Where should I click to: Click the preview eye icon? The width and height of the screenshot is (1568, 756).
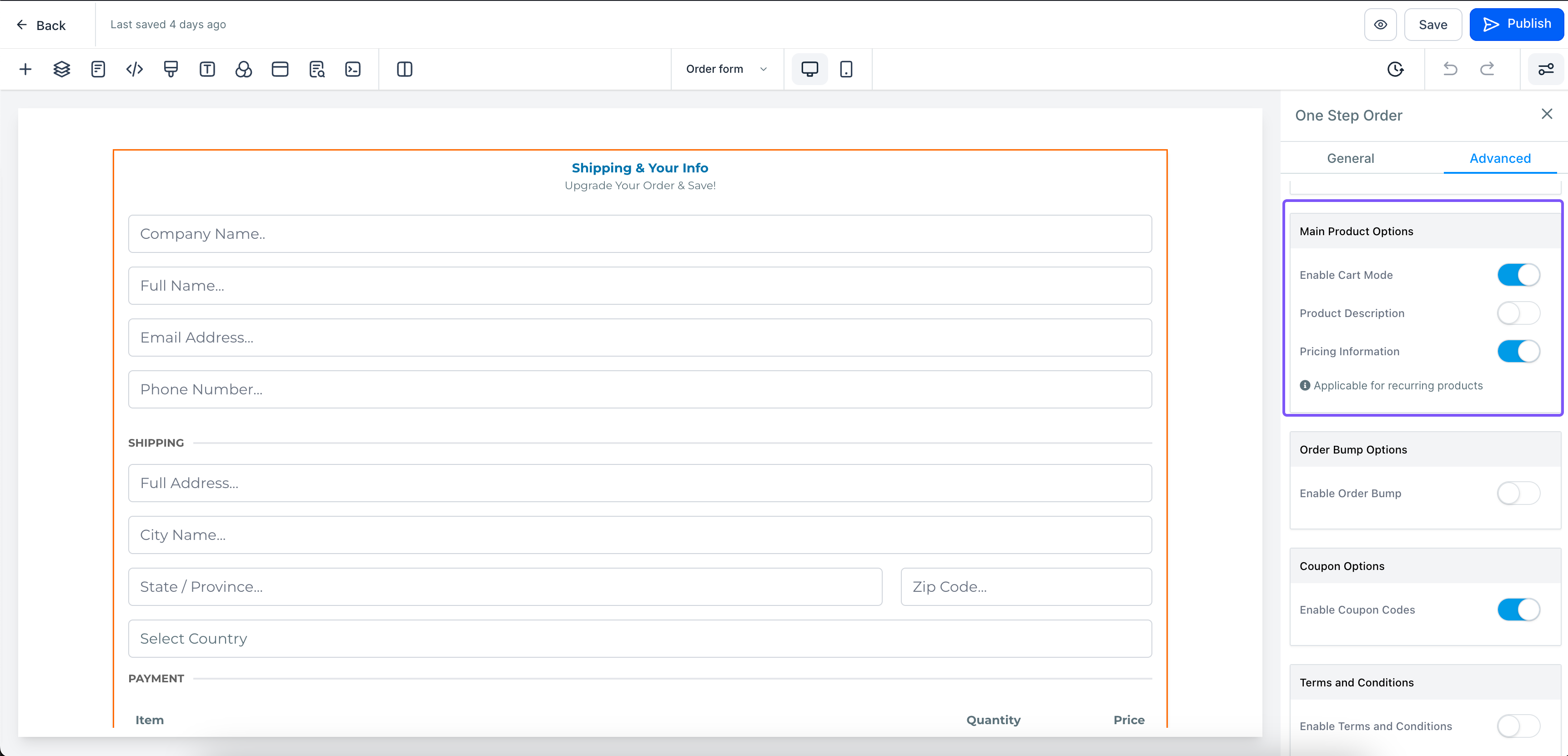coord(1381,25)
